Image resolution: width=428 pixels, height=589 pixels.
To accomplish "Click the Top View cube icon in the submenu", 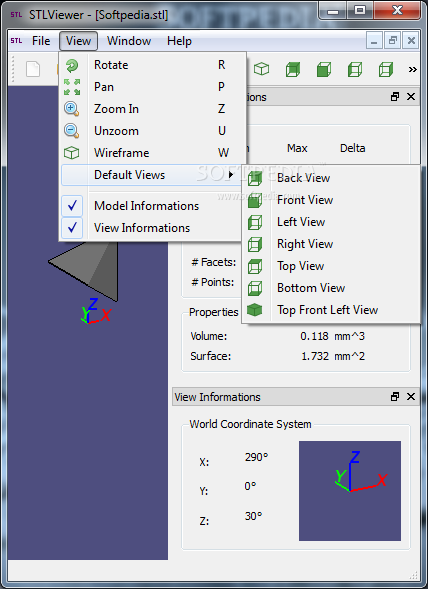I will (255, 266).
